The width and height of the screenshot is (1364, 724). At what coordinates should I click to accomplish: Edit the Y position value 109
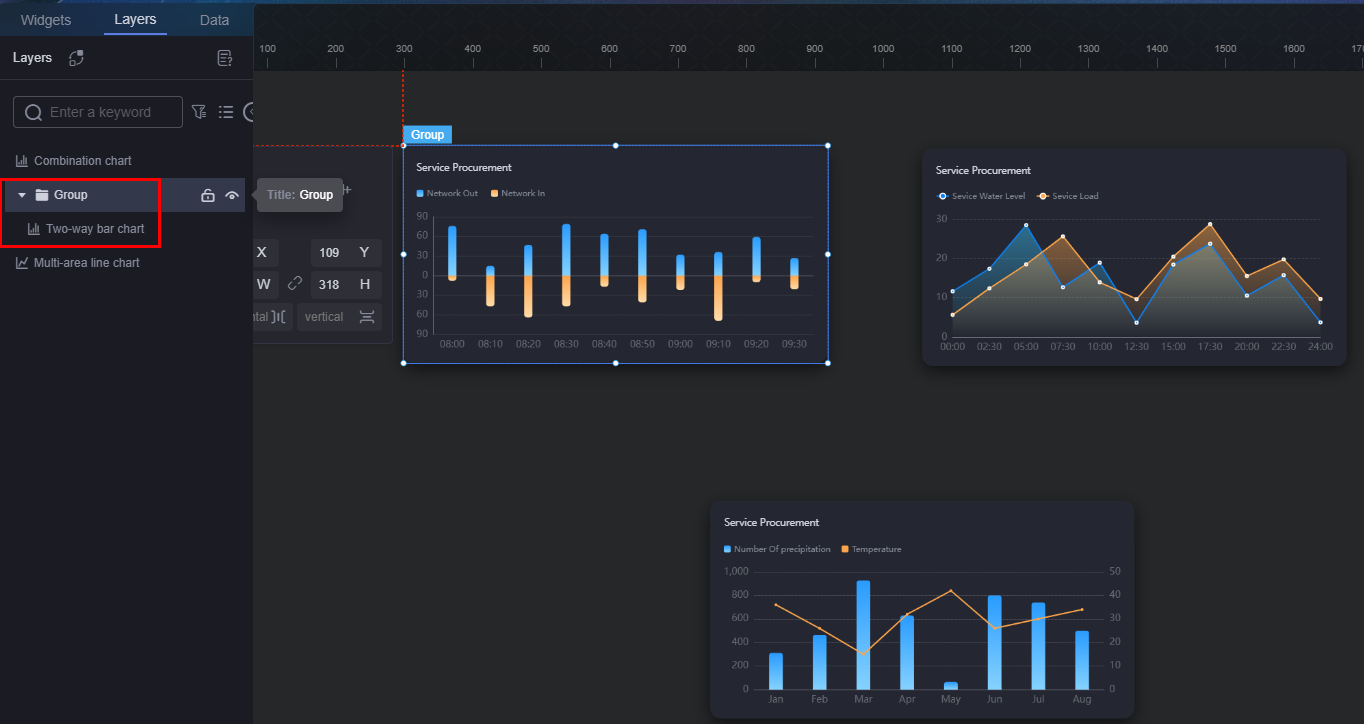pos(329,253)
